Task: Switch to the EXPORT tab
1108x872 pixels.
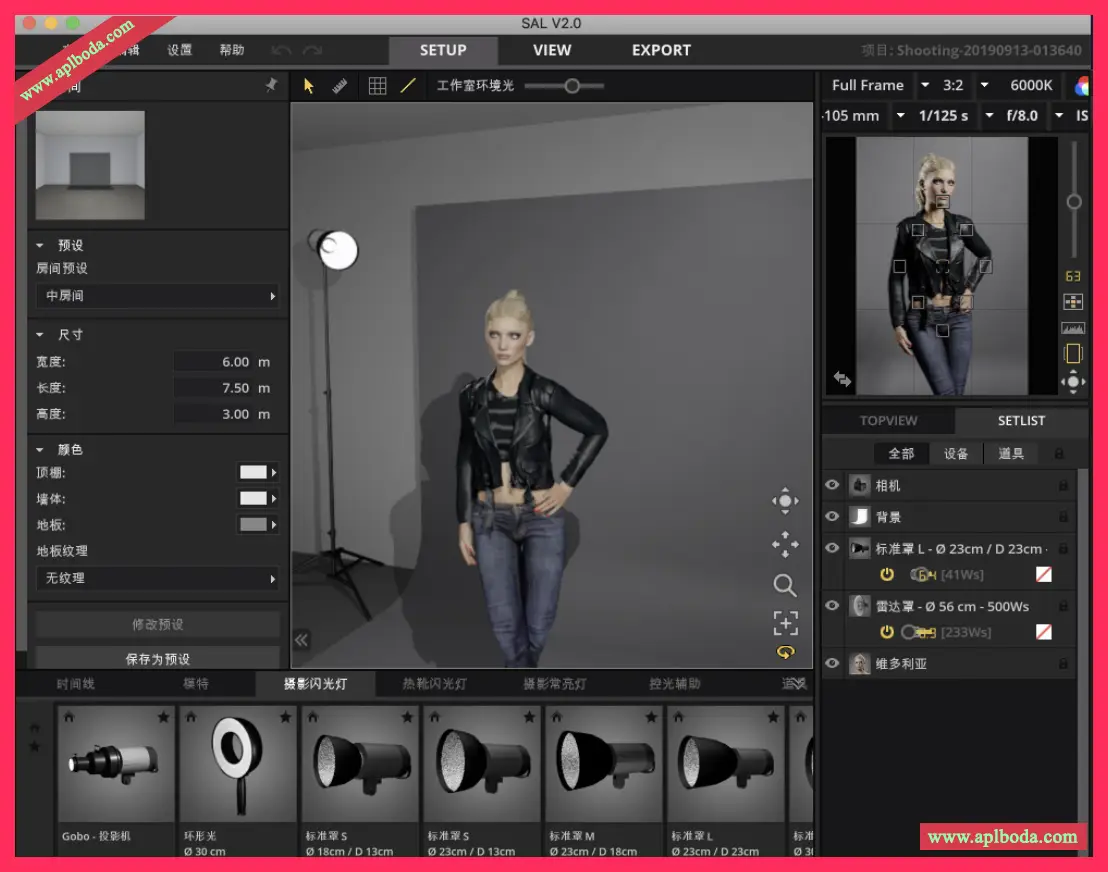Action: 661,50
